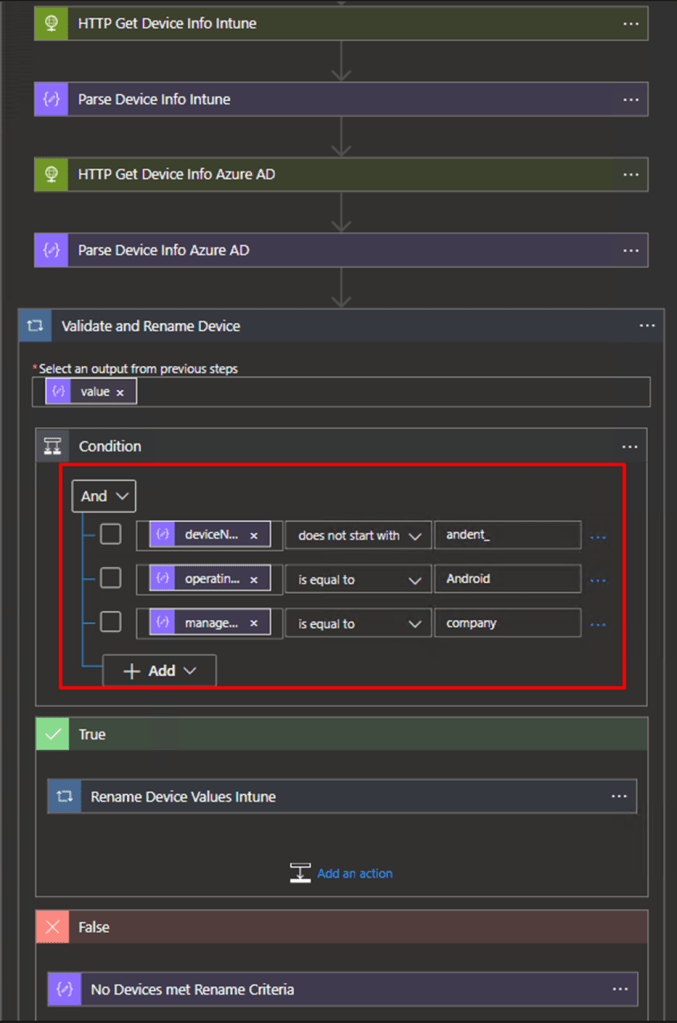The height and width of the screenshot is (1023, 677).
Task: Click the Add button in the Condition
Action: (x=150, y=670)
